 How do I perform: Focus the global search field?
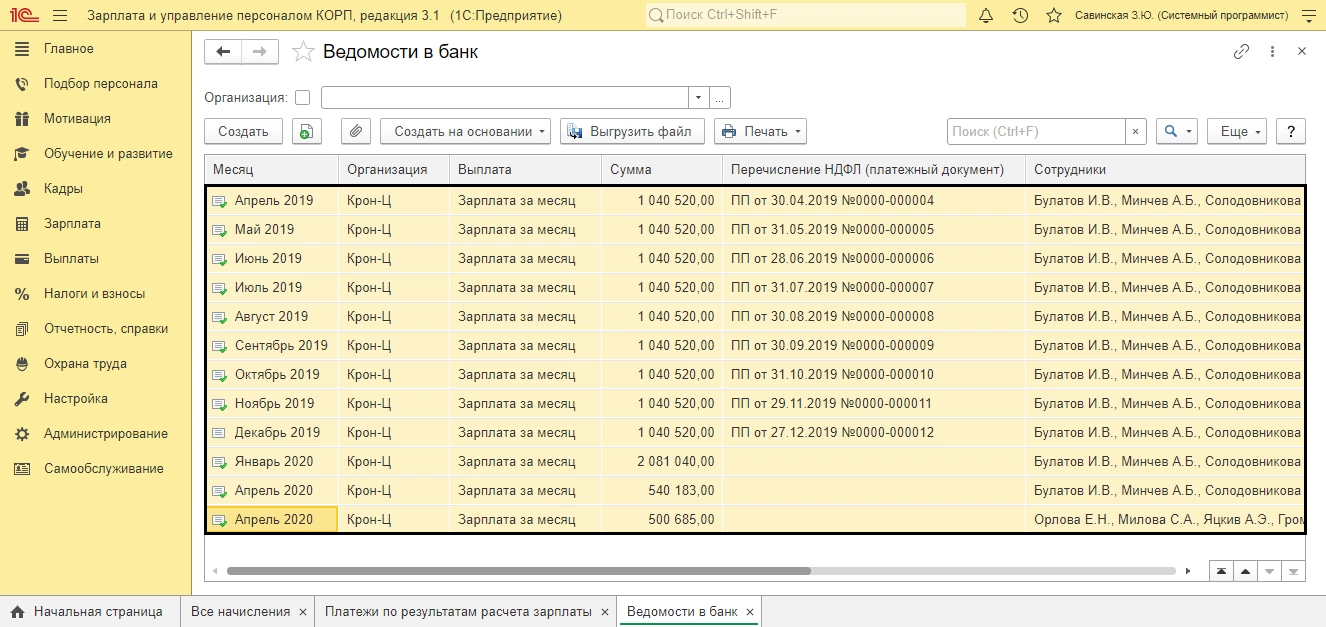pyautogui.click(x=806, y=15)
